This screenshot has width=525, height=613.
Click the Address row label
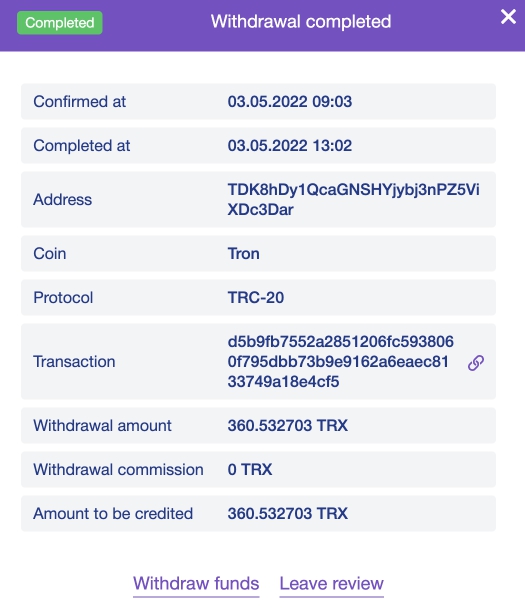(x=63, y=199)
